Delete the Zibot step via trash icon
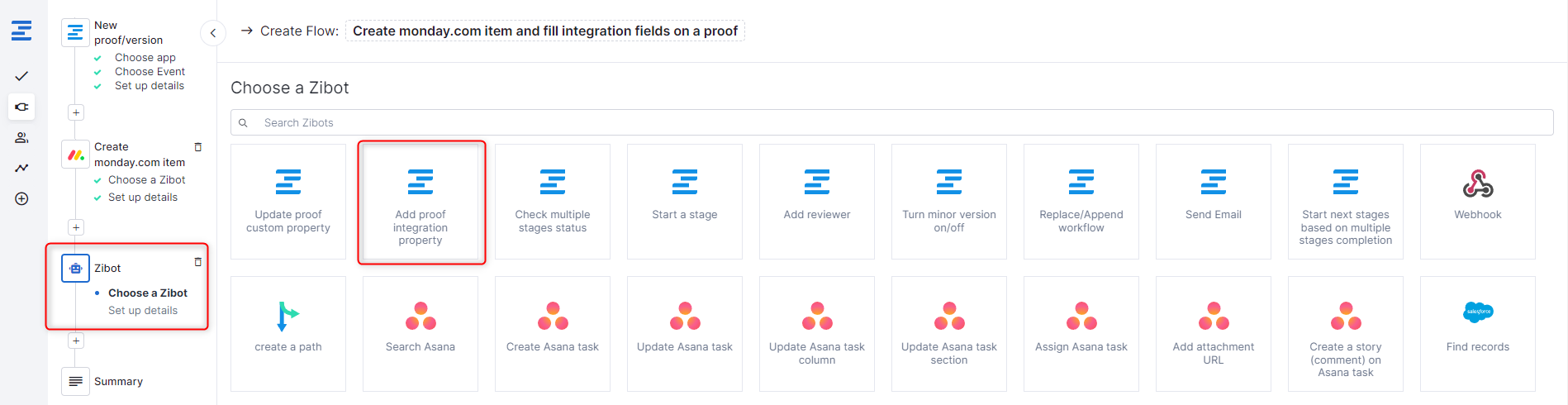The height and width of the screenshot is (405, 1568). 197,262
